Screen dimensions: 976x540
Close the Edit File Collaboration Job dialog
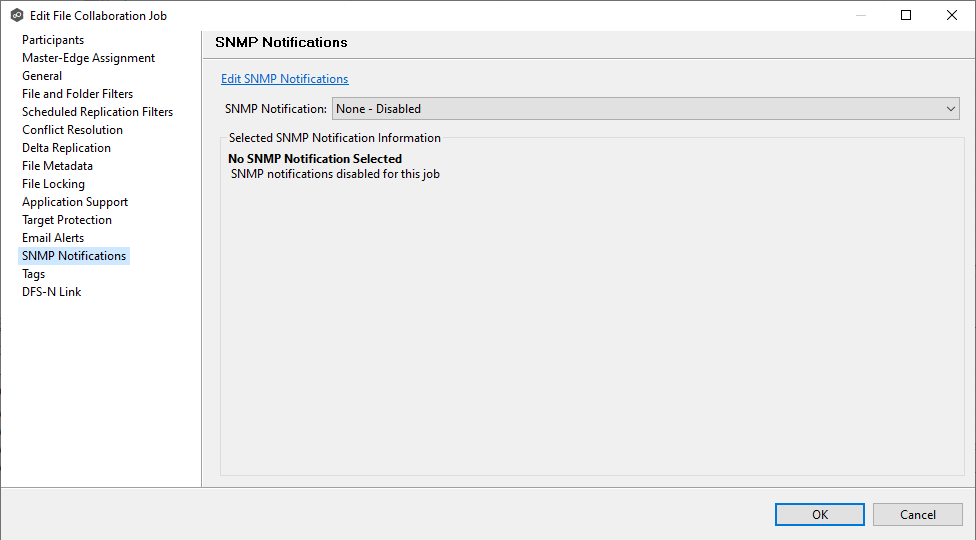951,15
